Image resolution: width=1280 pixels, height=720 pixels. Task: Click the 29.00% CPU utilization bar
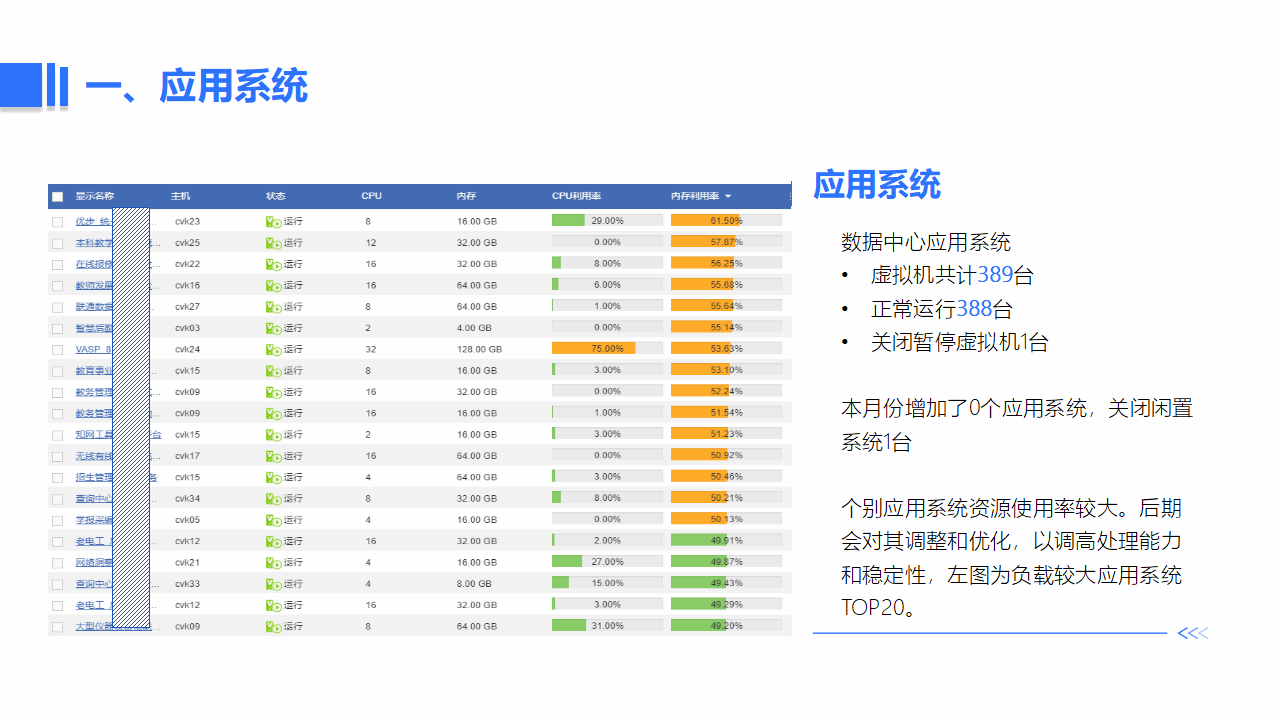607,220
